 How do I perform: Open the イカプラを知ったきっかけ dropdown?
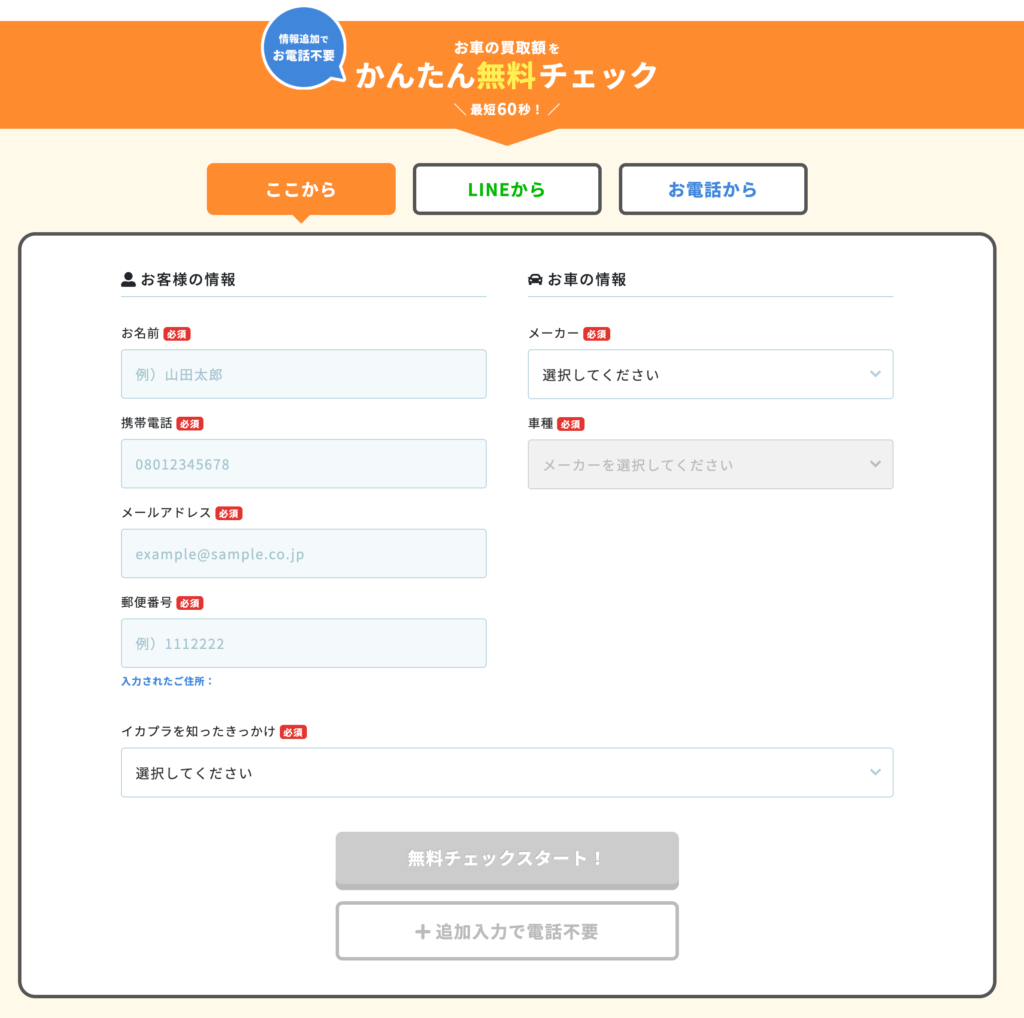[x=507, y=773]
